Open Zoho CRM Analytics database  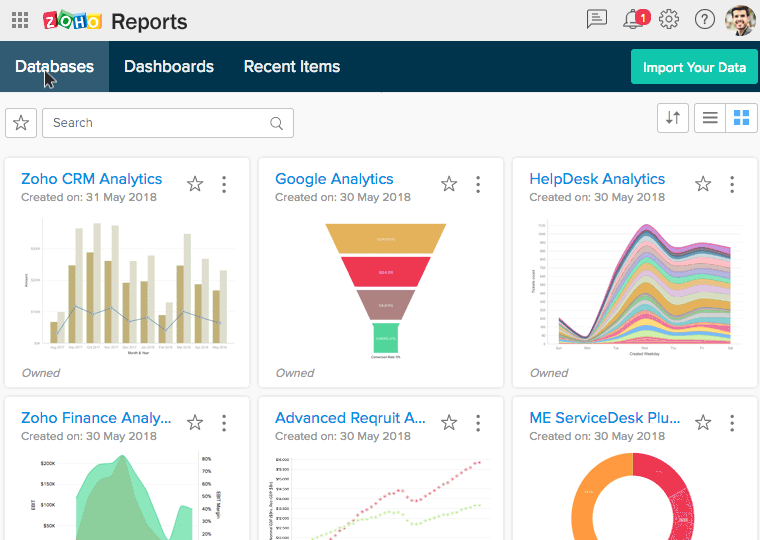point(92,179)
